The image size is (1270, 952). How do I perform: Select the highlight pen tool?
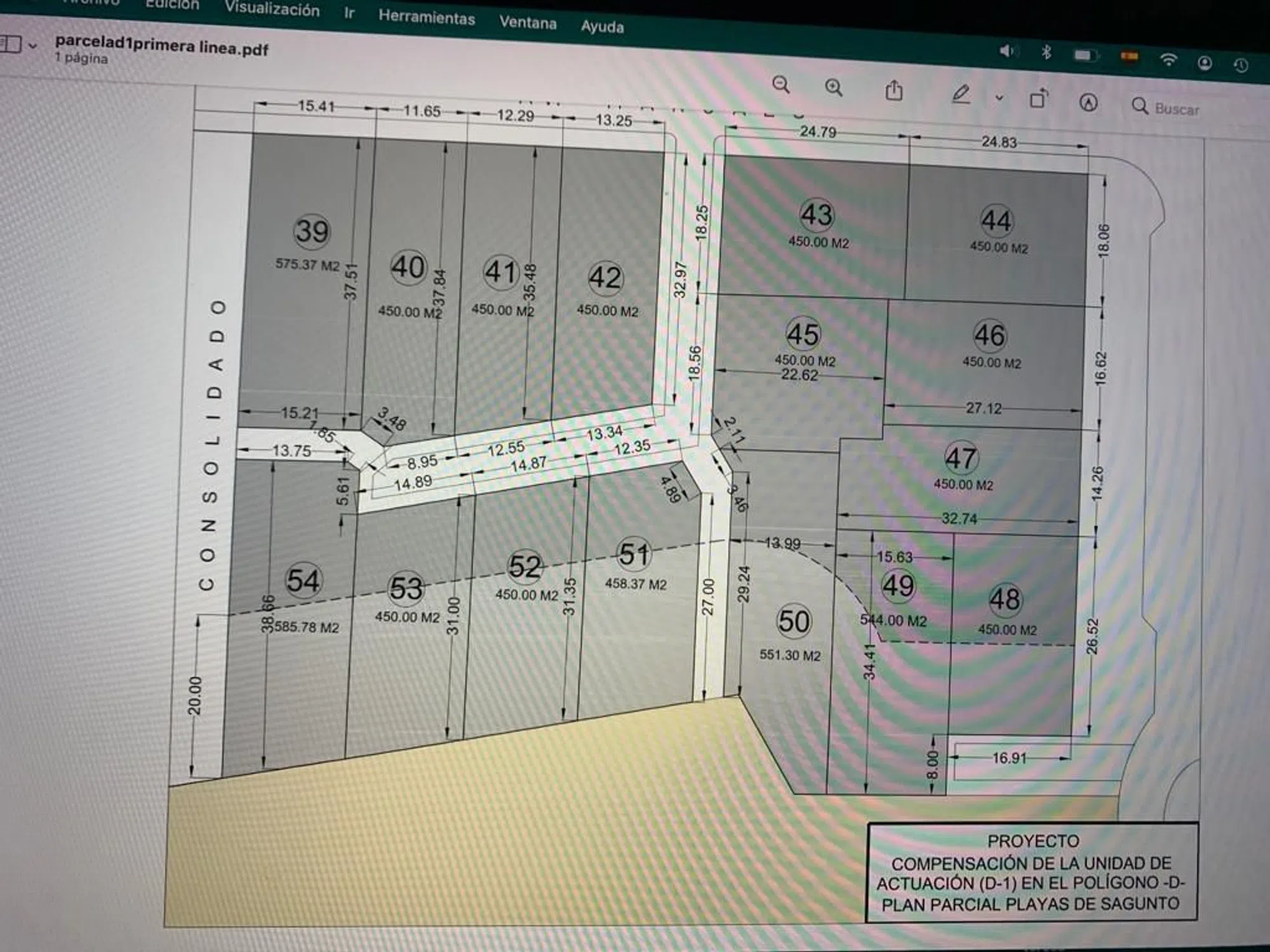coord(961,95)
